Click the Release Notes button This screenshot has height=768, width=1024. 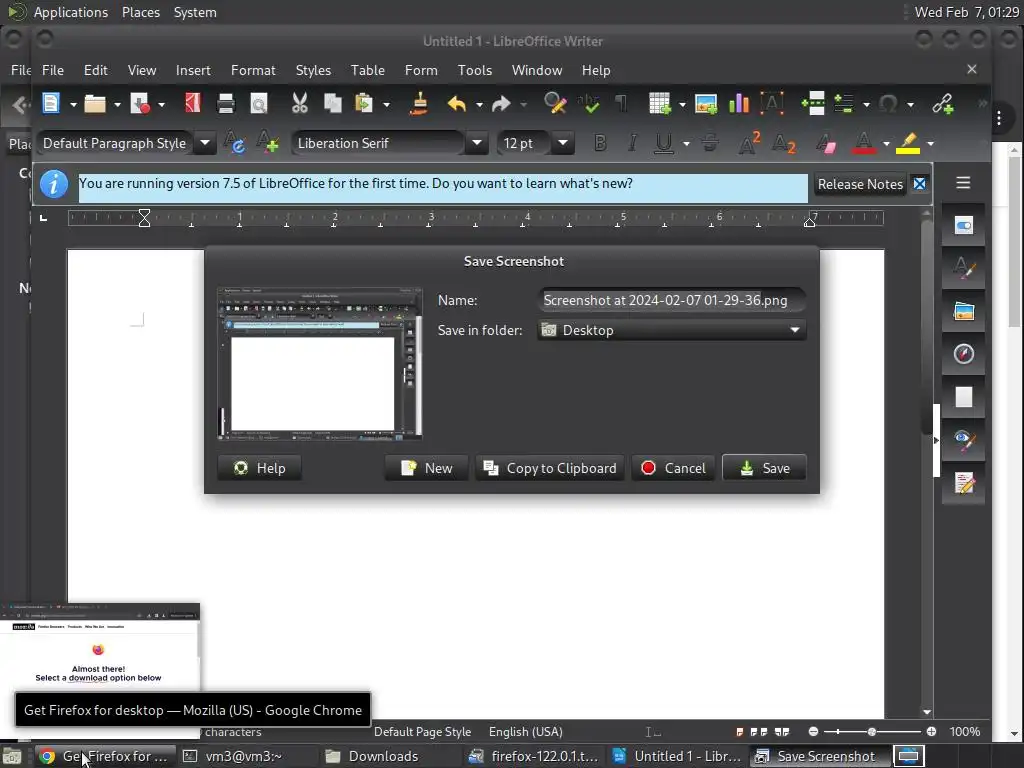(x=860, y=184)
